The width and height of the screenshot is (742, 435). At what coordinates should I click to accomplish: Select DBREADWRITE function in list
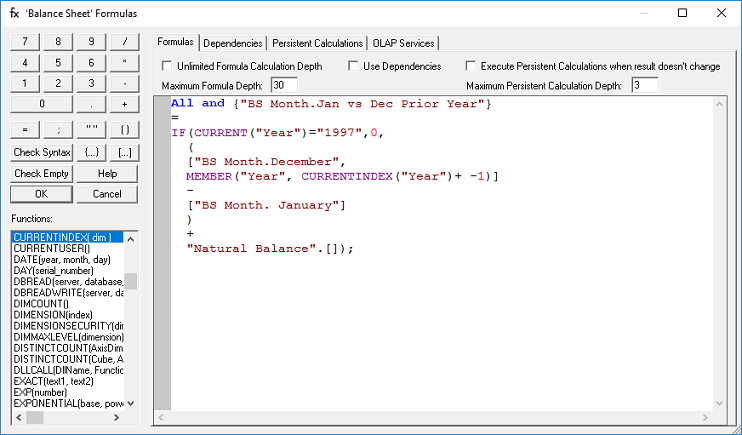point(68,293)
